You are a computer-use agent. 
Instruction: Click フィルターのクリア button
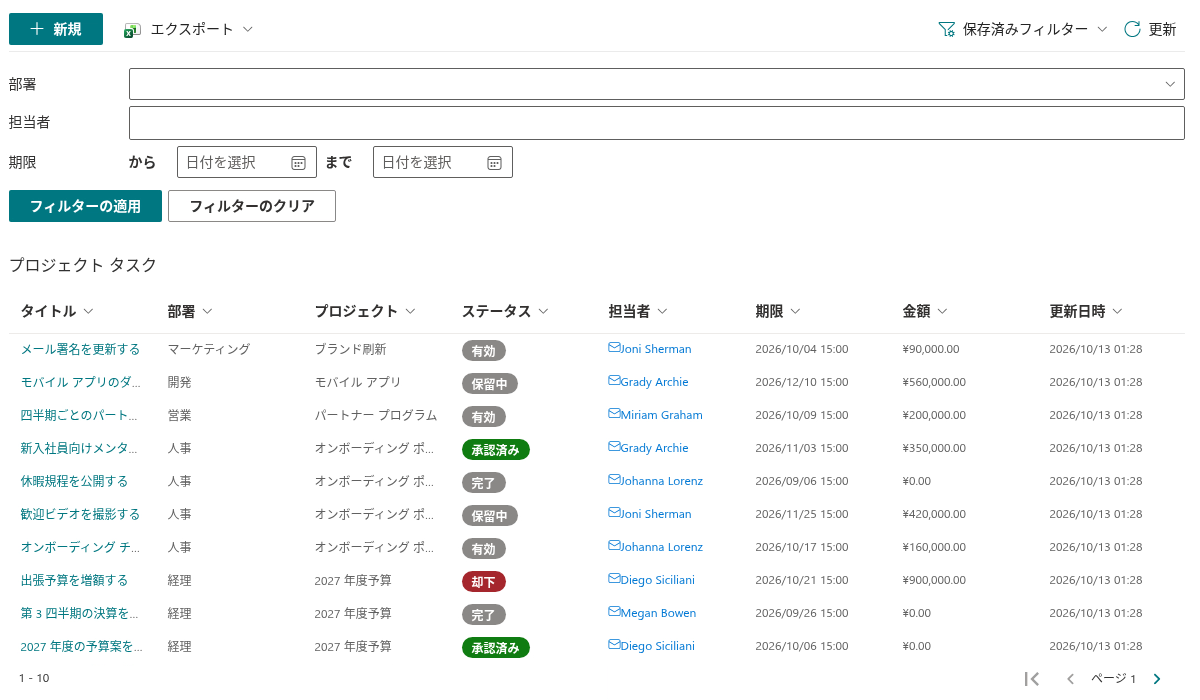pos(252,206)
